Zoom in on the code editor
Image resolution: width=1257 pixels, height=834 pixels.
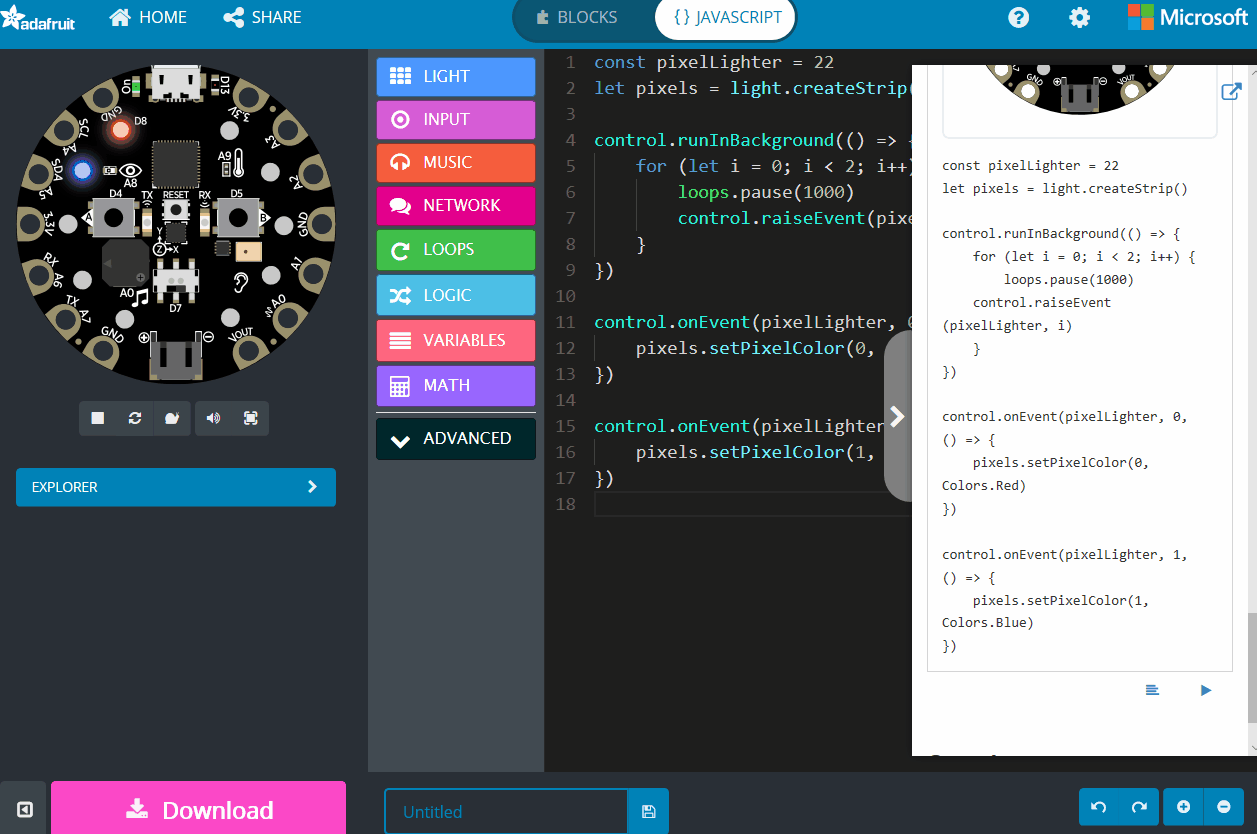pos(1183,806)
